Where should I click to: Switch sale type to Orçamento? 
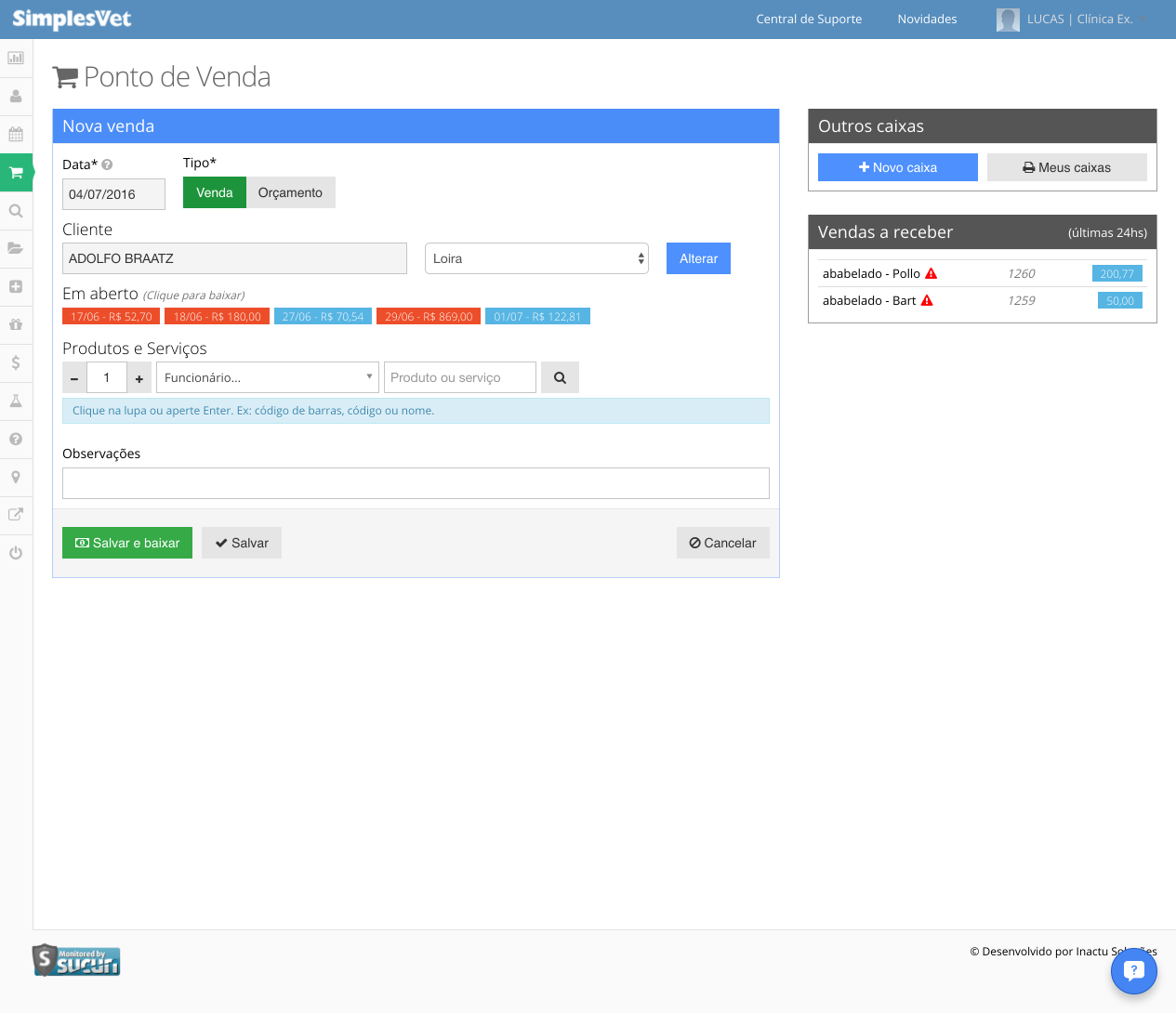290,192
